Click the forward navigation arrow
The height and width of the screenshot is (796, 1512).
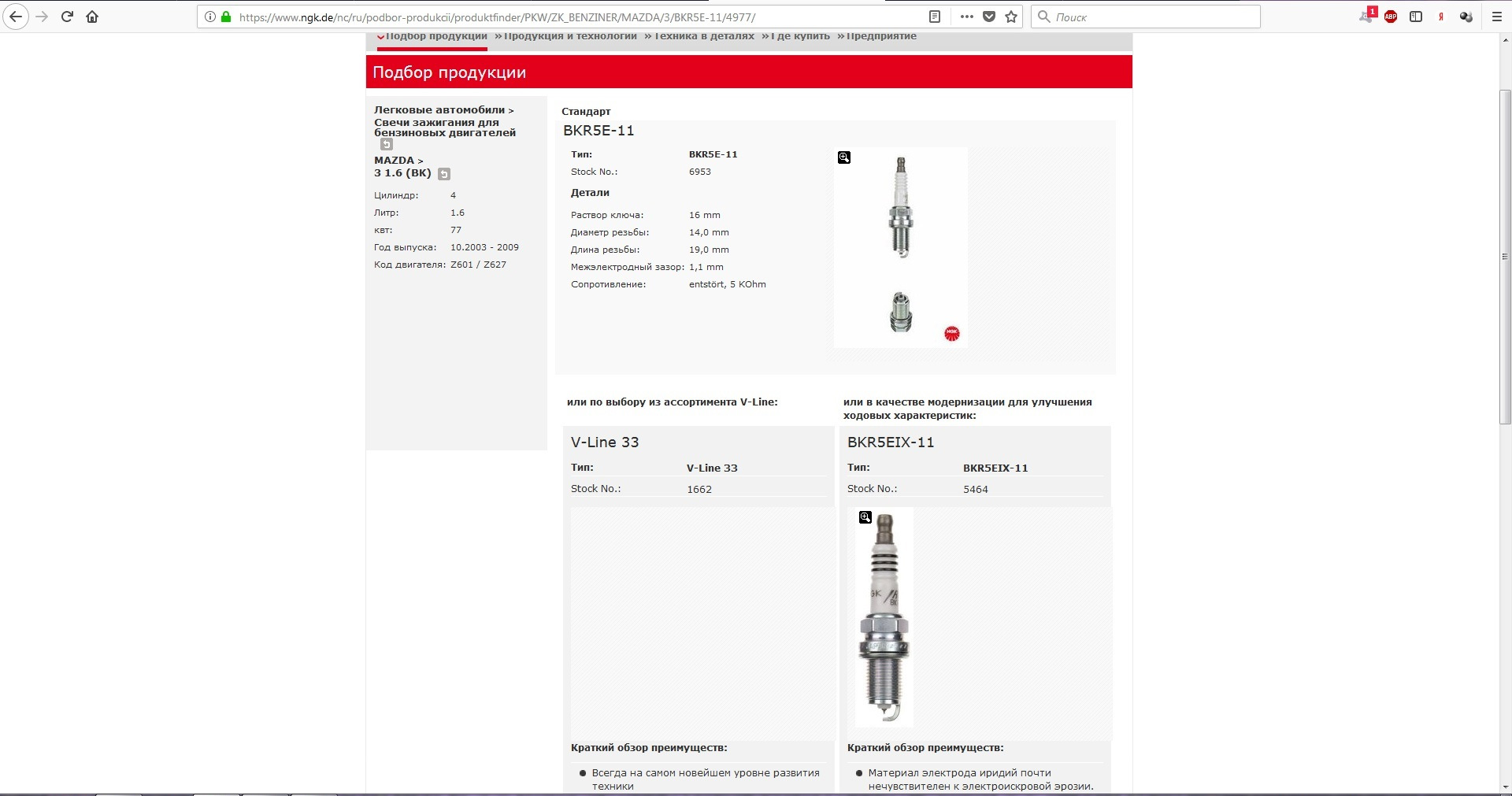click(43, 17)
